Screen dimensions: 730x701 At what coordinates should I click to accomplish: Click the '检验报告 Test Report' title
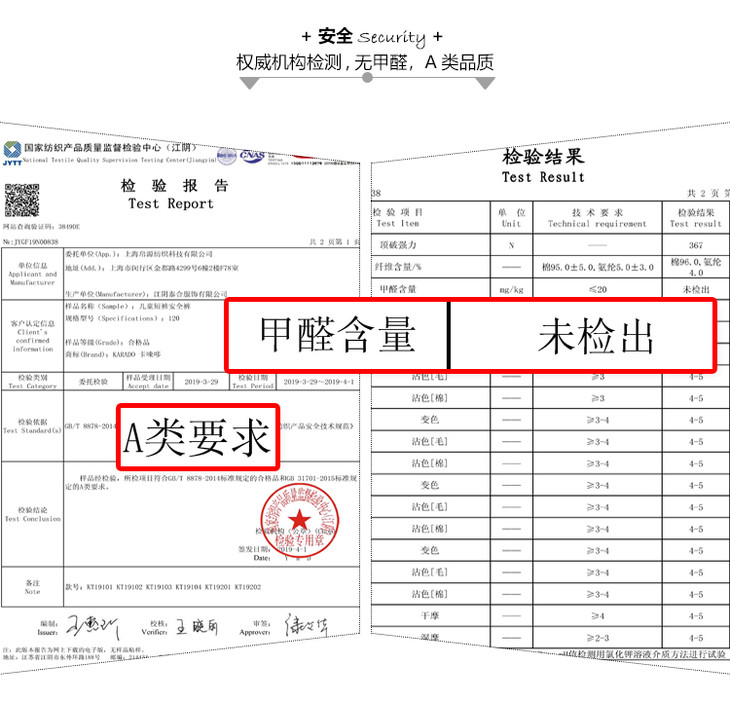[171, 195]
